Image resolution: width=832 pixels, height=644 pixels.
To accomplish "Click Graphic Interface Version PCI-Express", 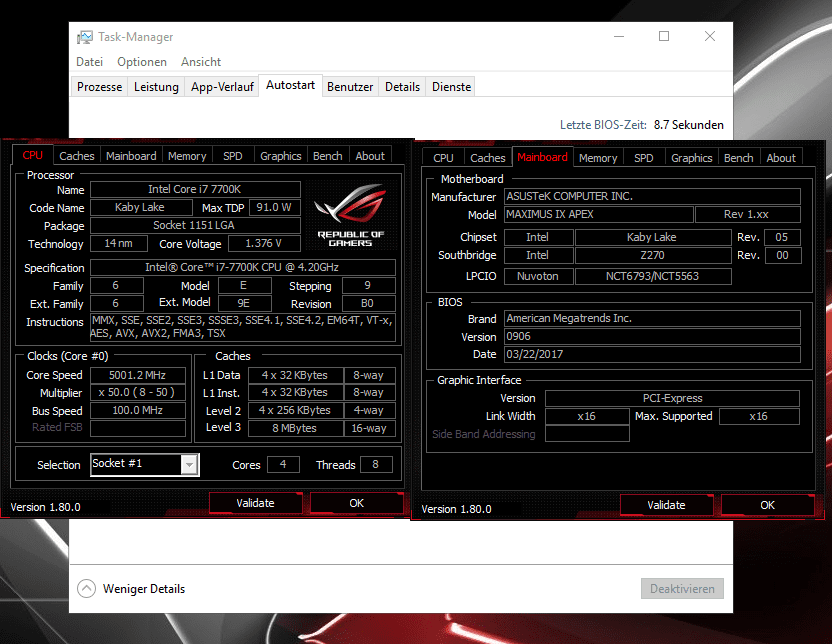I will (672, 398).
